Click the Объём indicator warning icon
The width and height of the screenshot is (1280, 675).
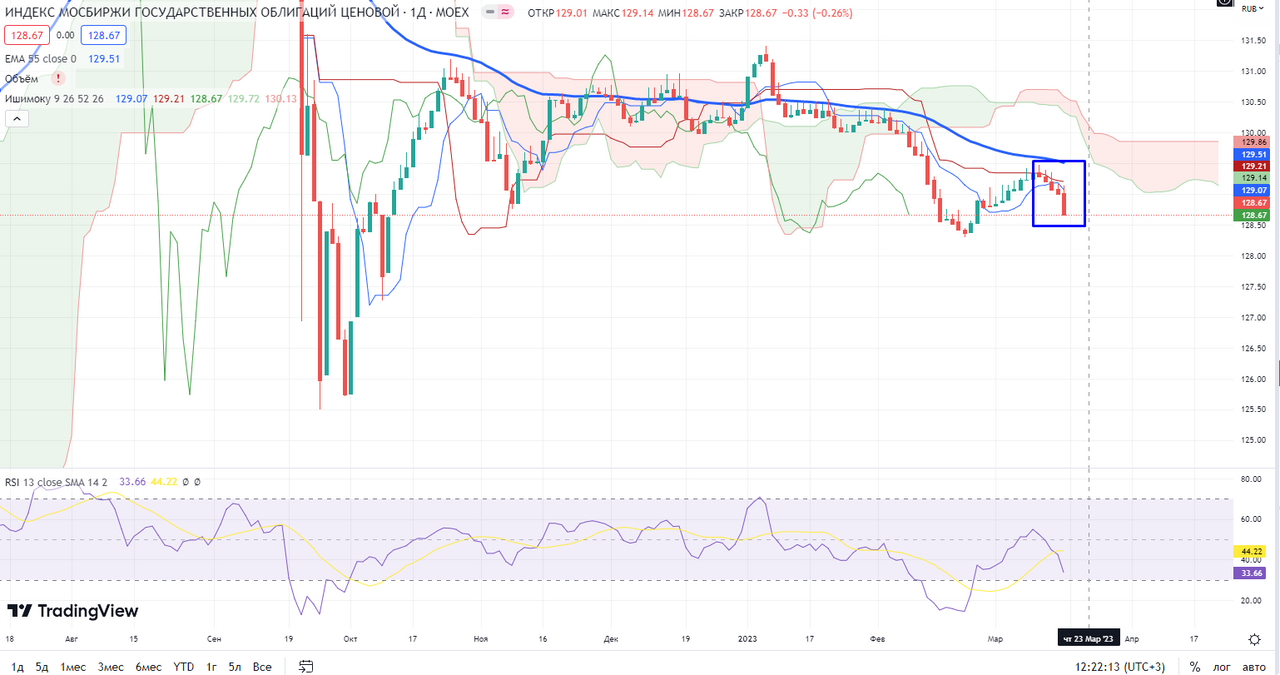58,78
